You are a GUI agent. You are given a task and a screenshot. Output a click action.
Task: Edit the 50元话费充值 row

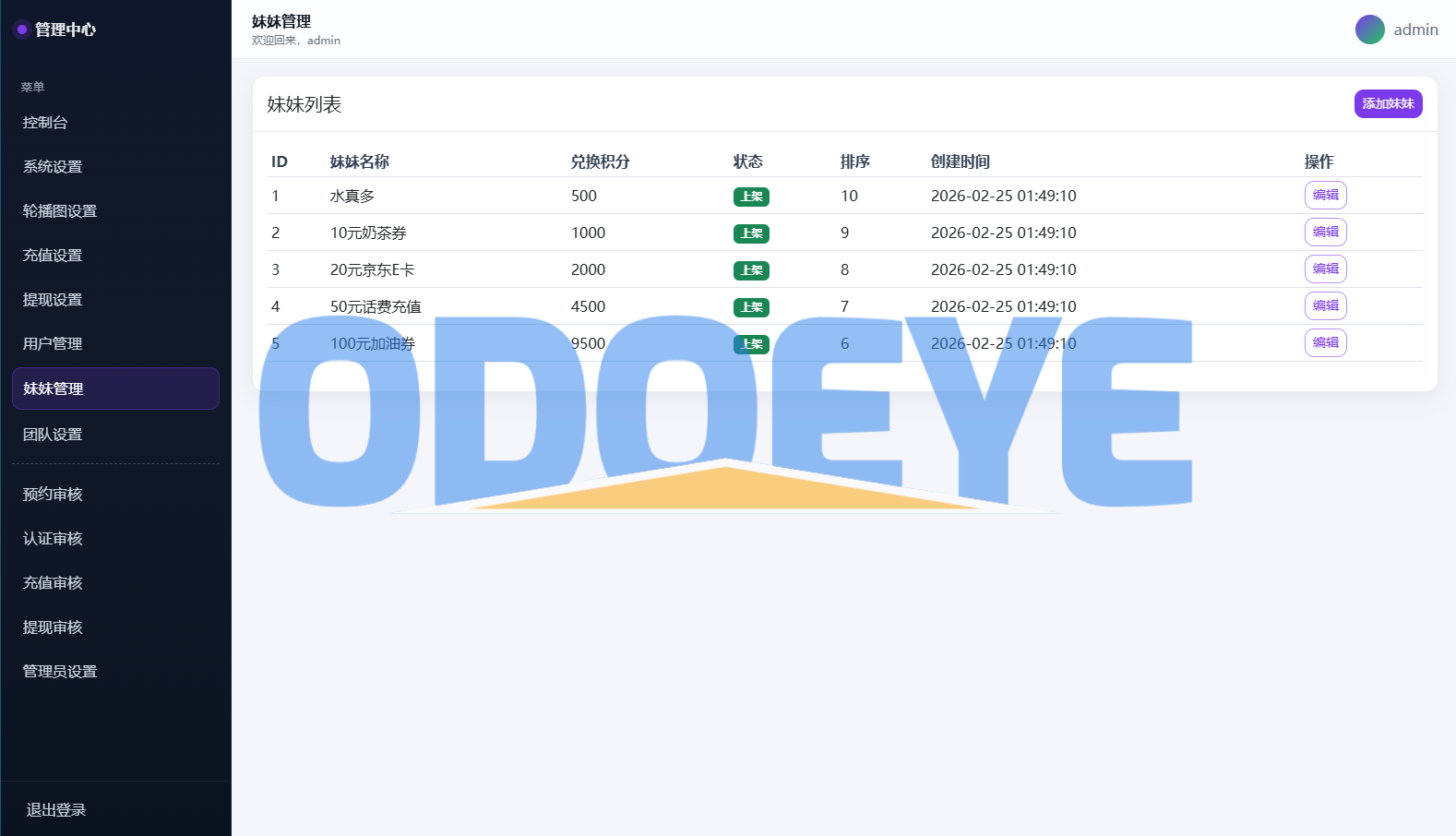[1325, 305]
